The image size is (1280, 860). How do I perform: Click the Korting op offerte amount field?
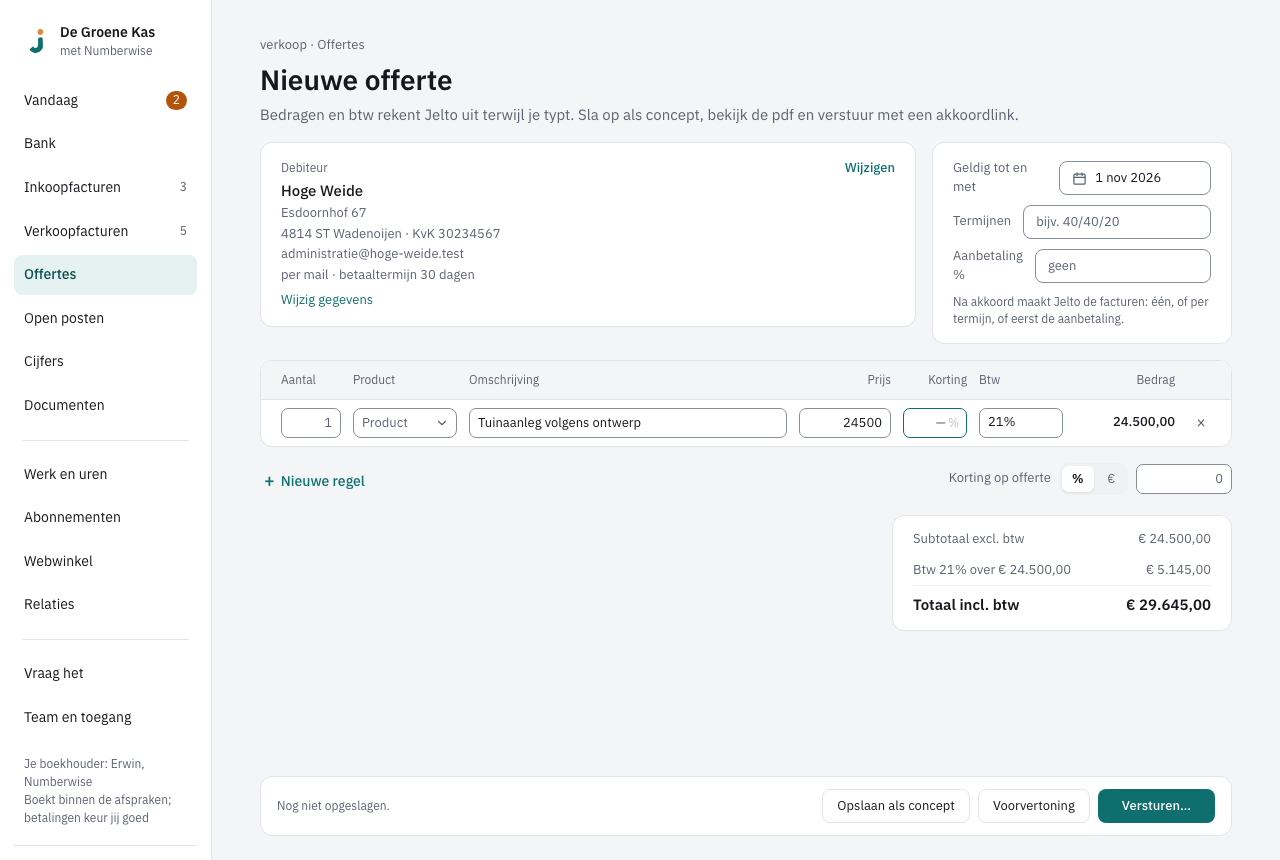[1184, 479]
